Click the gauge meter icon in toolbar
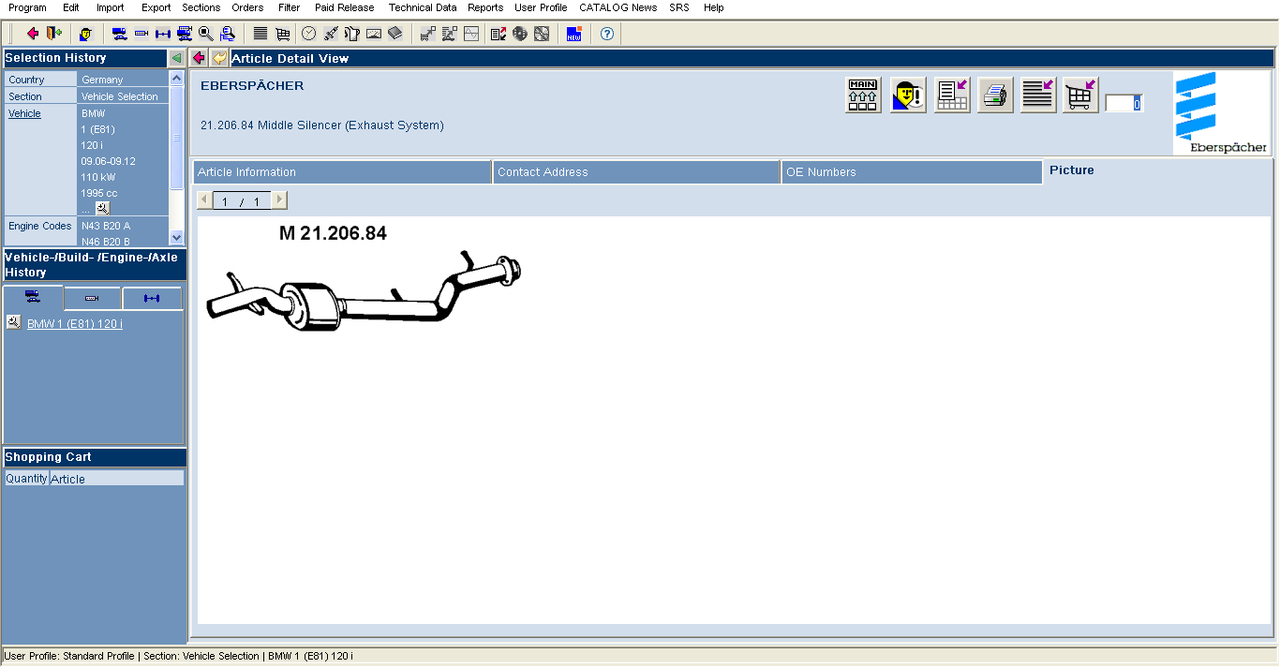Image resolution: width=1280 pixels, height=667 pixels. (x=374, y=33)
